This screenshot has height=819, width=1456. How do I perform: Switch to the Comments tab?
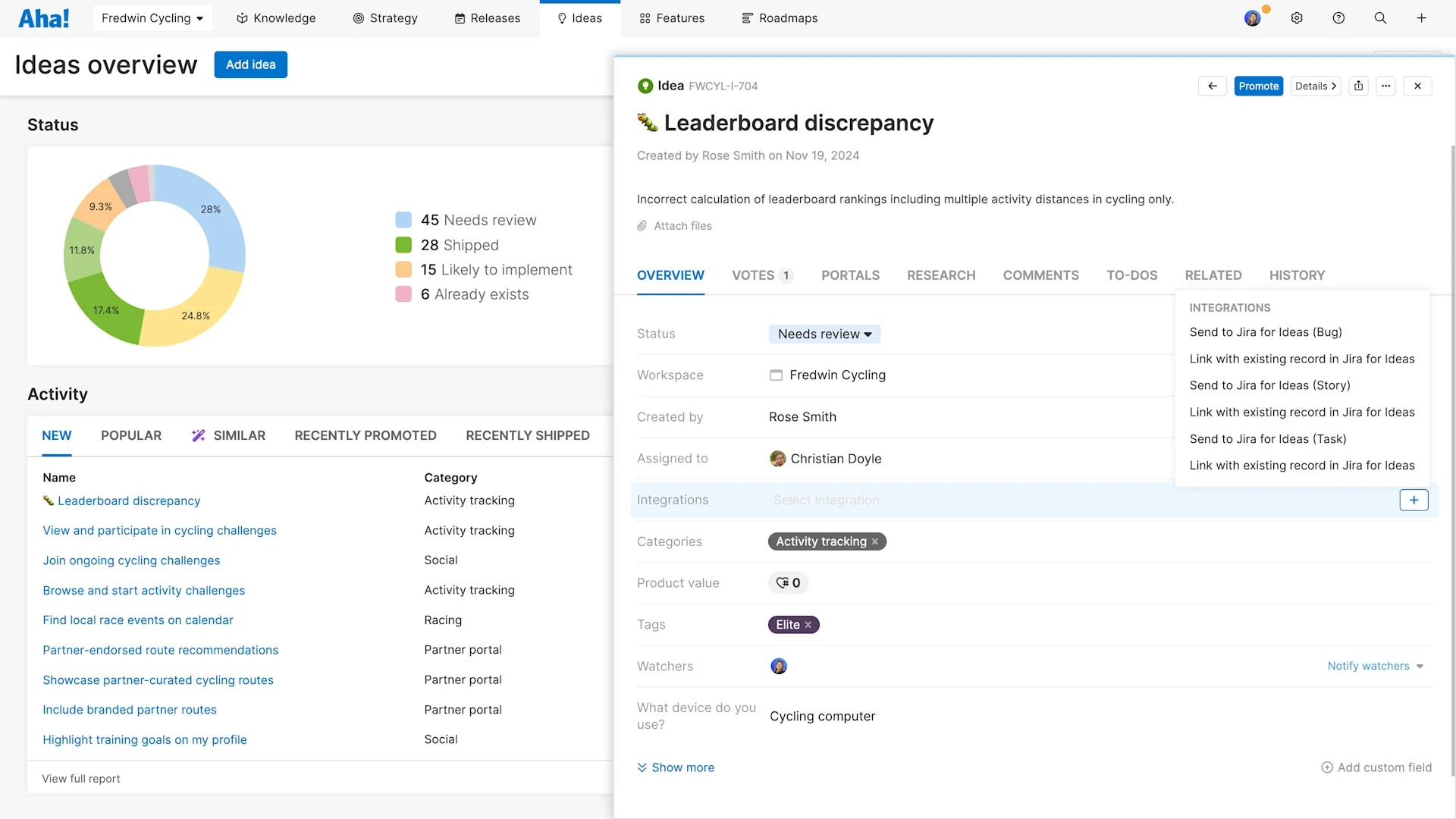click(x=1040, y=275)
